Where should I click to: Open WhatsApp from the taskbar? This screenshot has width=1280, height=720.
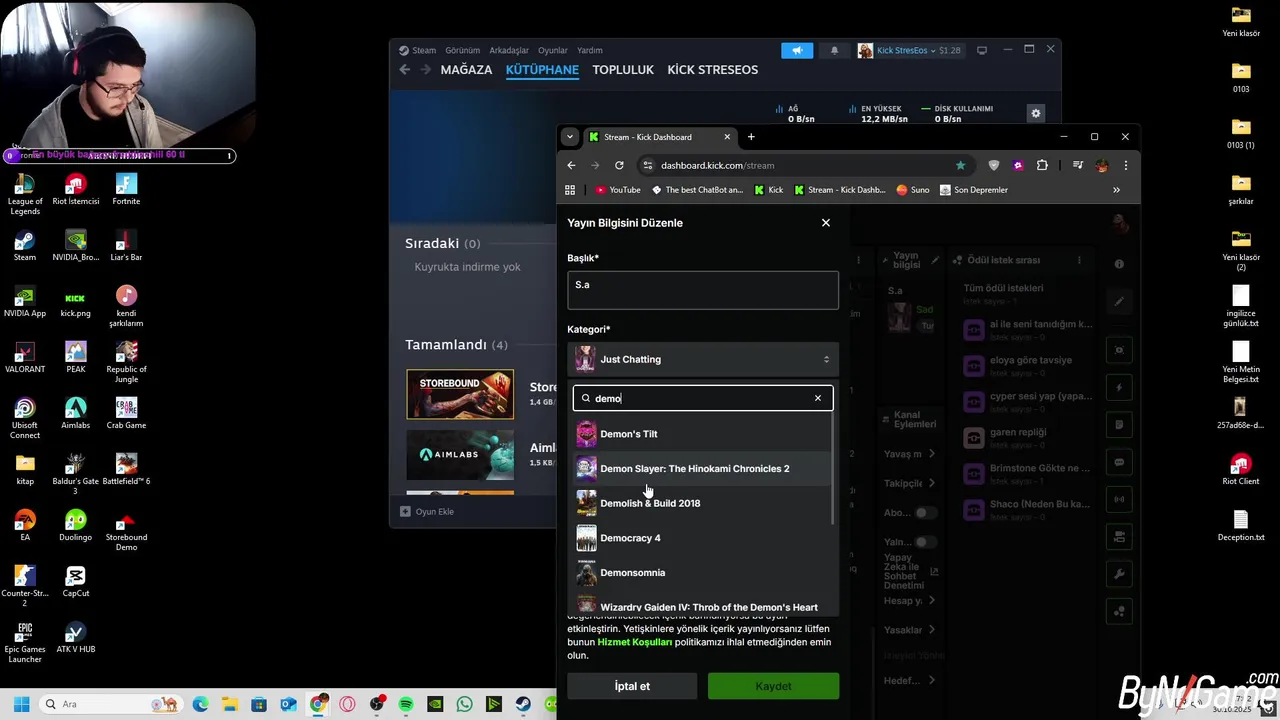[464, 704]
